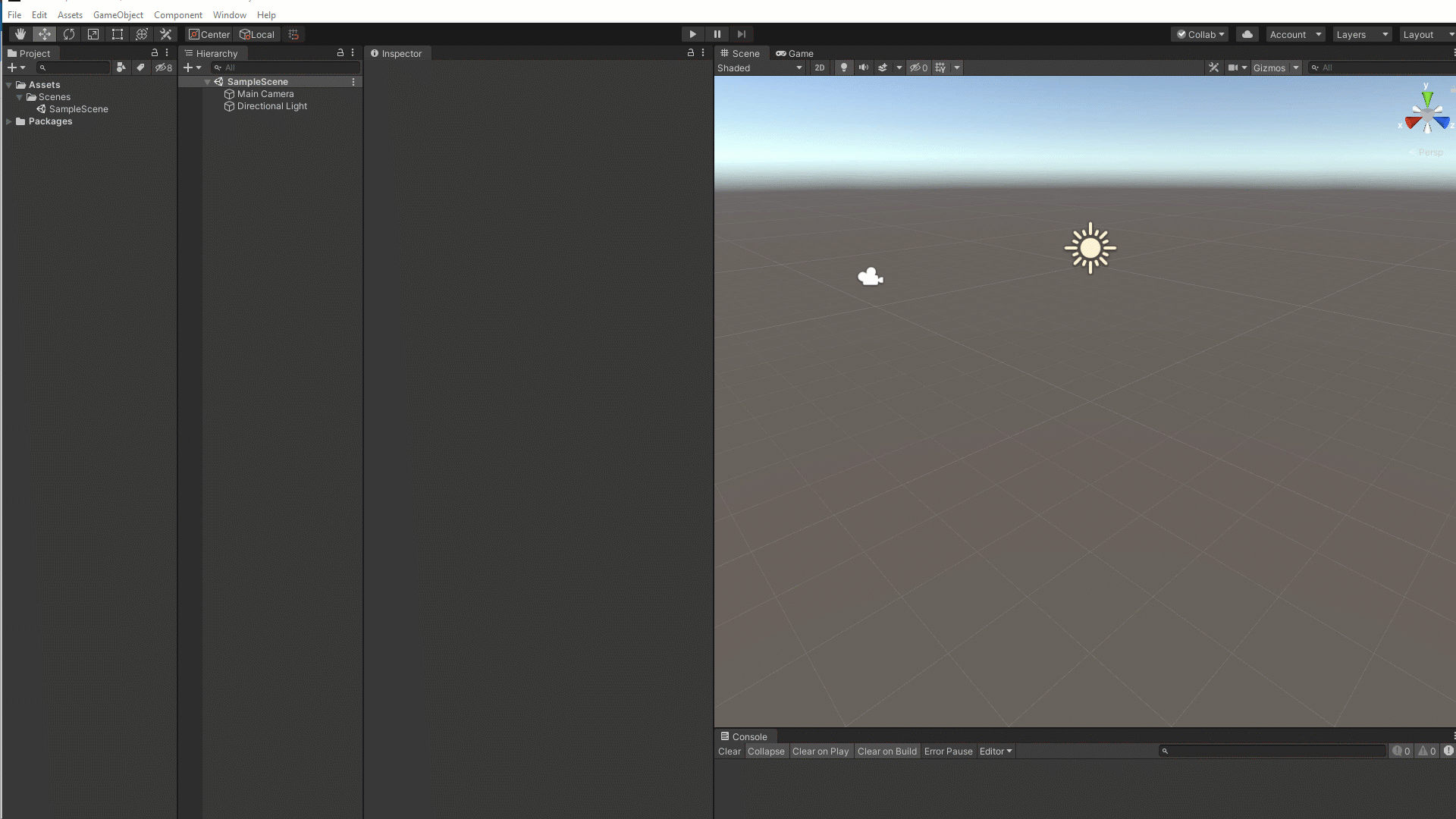Image resolution: width=1456 pixels, height=819 pixels.
Task: Start Play mode
Action: [692, 34]
